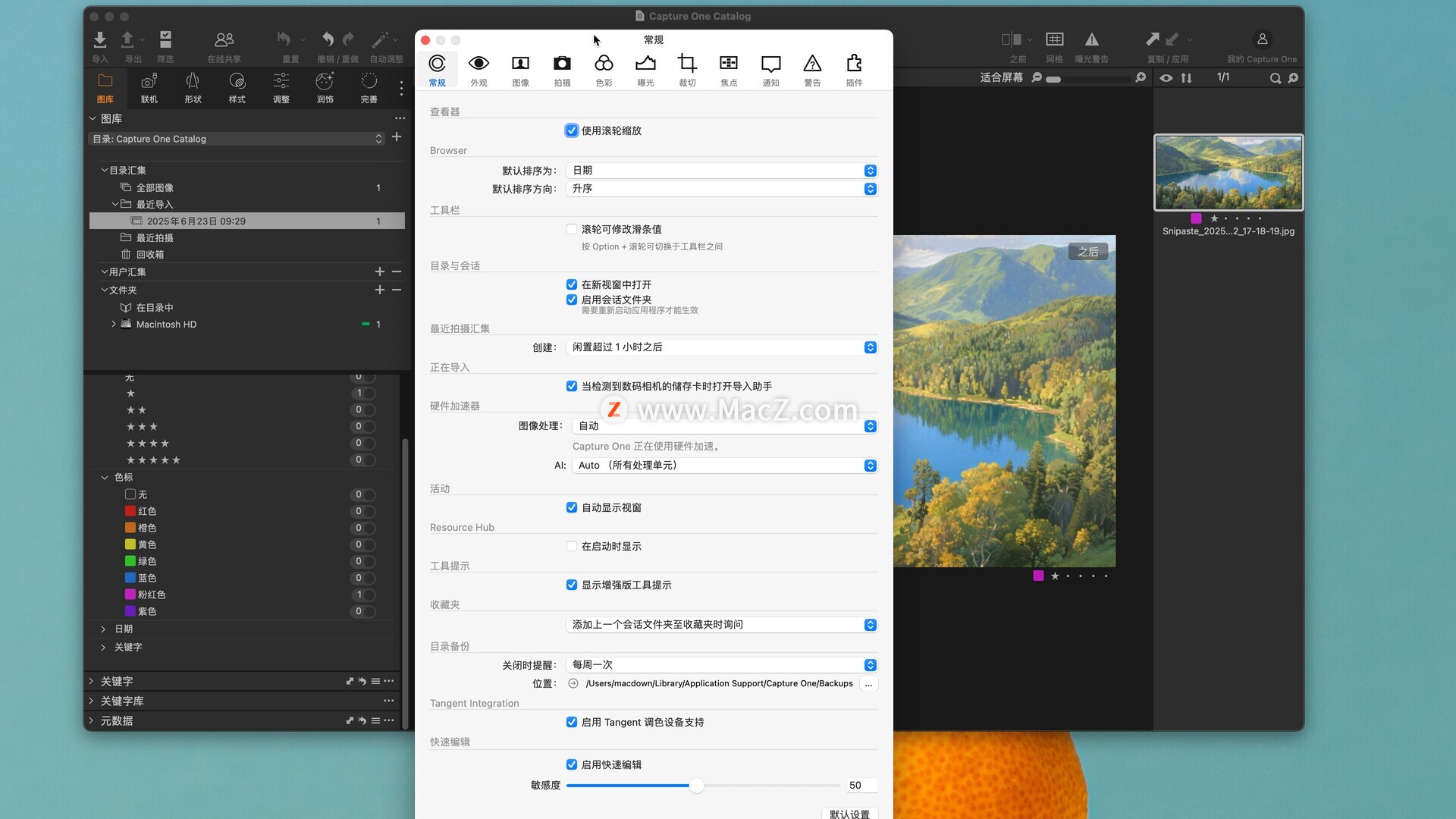Click the browser sort arrows icon

[x=1187, y=78]
